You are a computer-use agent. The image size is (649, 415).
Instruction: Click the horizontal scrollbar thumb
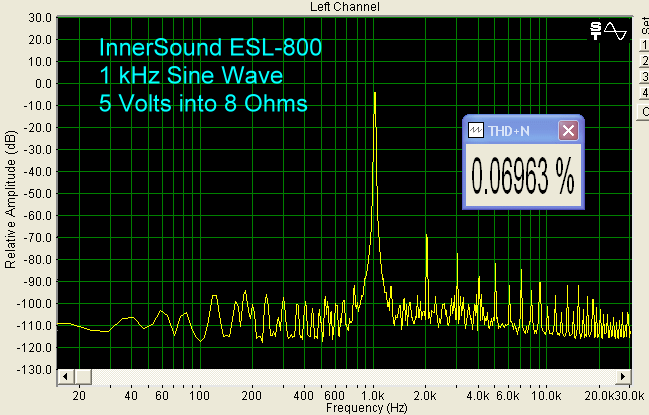83,377
